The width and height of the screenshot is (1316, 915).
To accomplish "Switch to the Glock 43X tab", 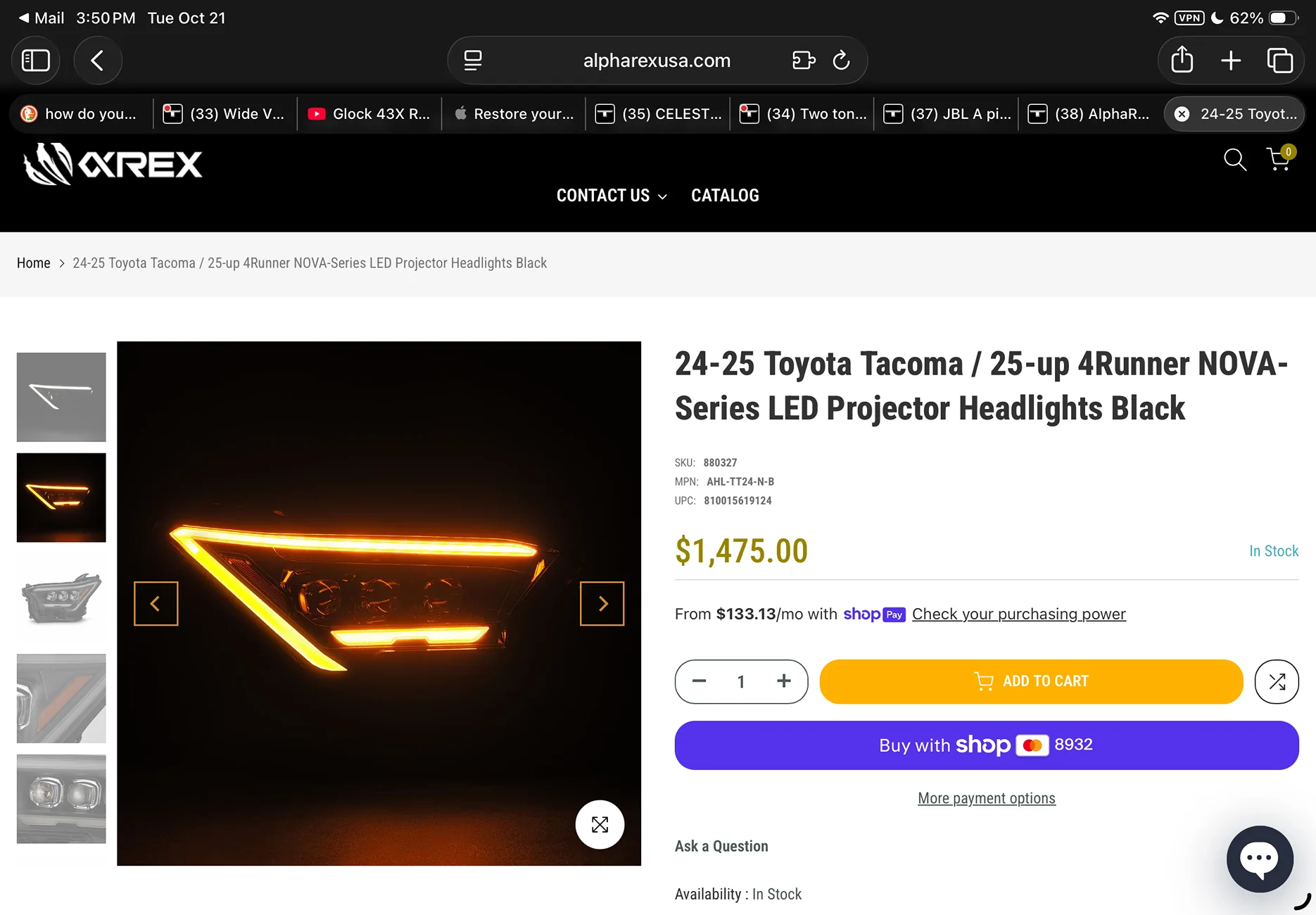I will click(369, 114).
